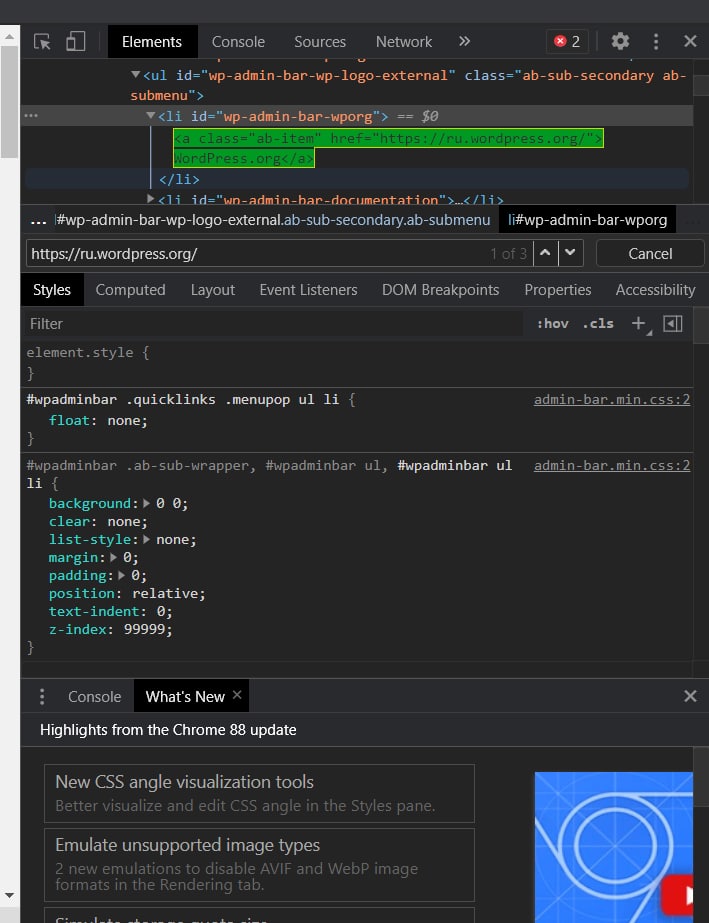Focus the styles Filter input
709x923 pixels.
pyautogui.click(x=274, y=324)
